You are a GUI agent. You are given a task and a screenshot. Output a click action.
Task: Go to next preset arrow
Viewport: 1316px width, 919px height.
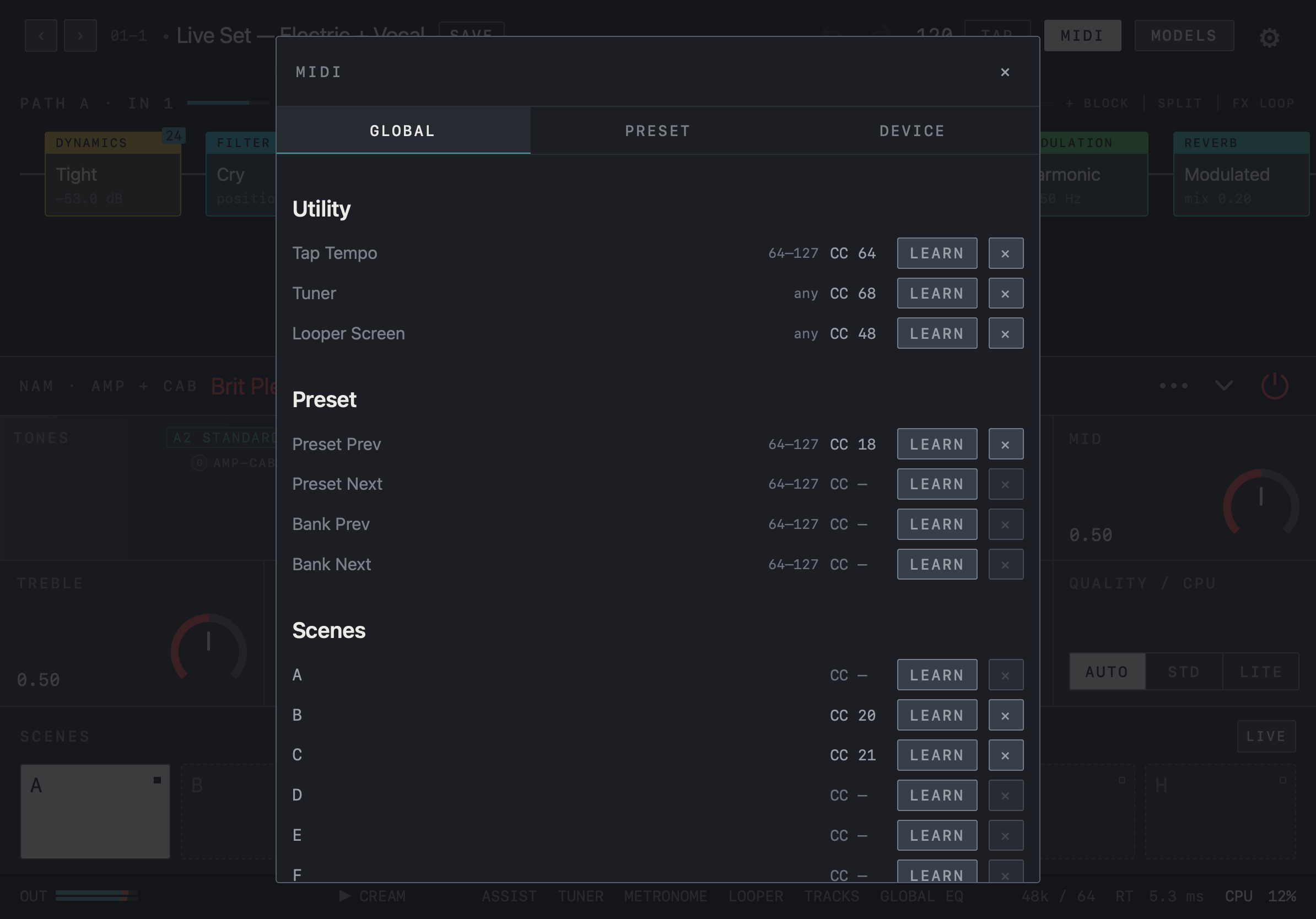[x=80, y=35]
